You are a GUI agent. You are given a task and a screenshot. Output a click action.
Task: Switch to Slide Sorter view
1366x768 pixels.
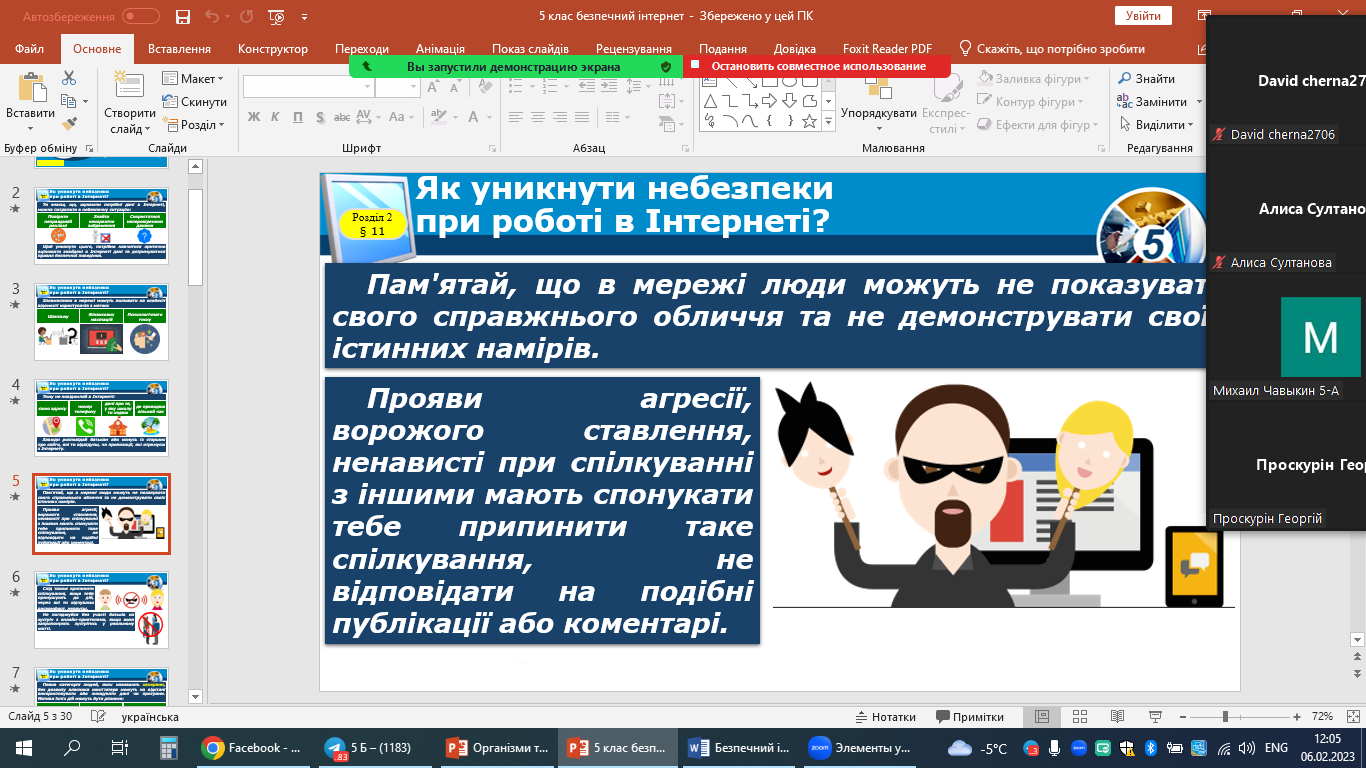pyautogui.click(x=1079, y=717)
